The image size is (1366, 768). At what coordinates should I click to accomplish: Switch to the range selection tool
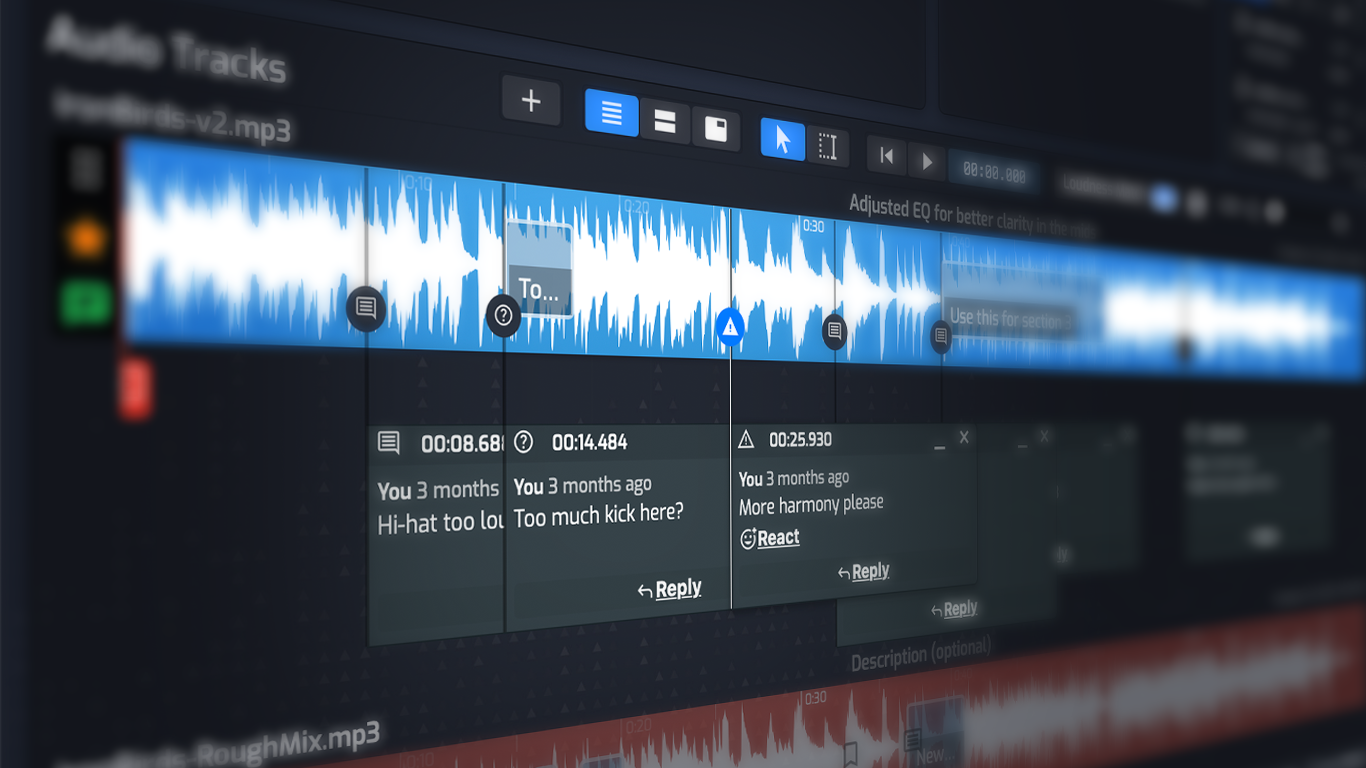828,147
